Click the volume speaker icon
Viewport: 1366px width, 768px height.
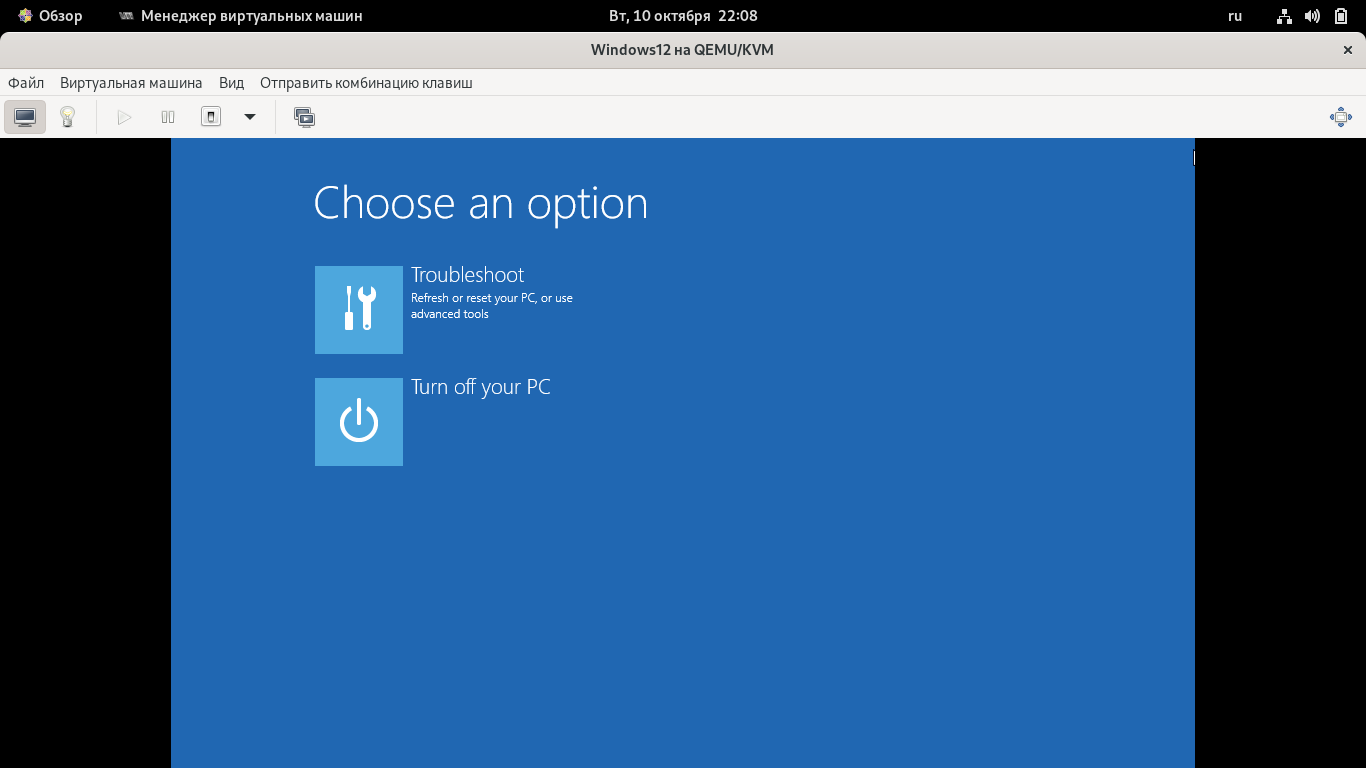click(1312, 16)
